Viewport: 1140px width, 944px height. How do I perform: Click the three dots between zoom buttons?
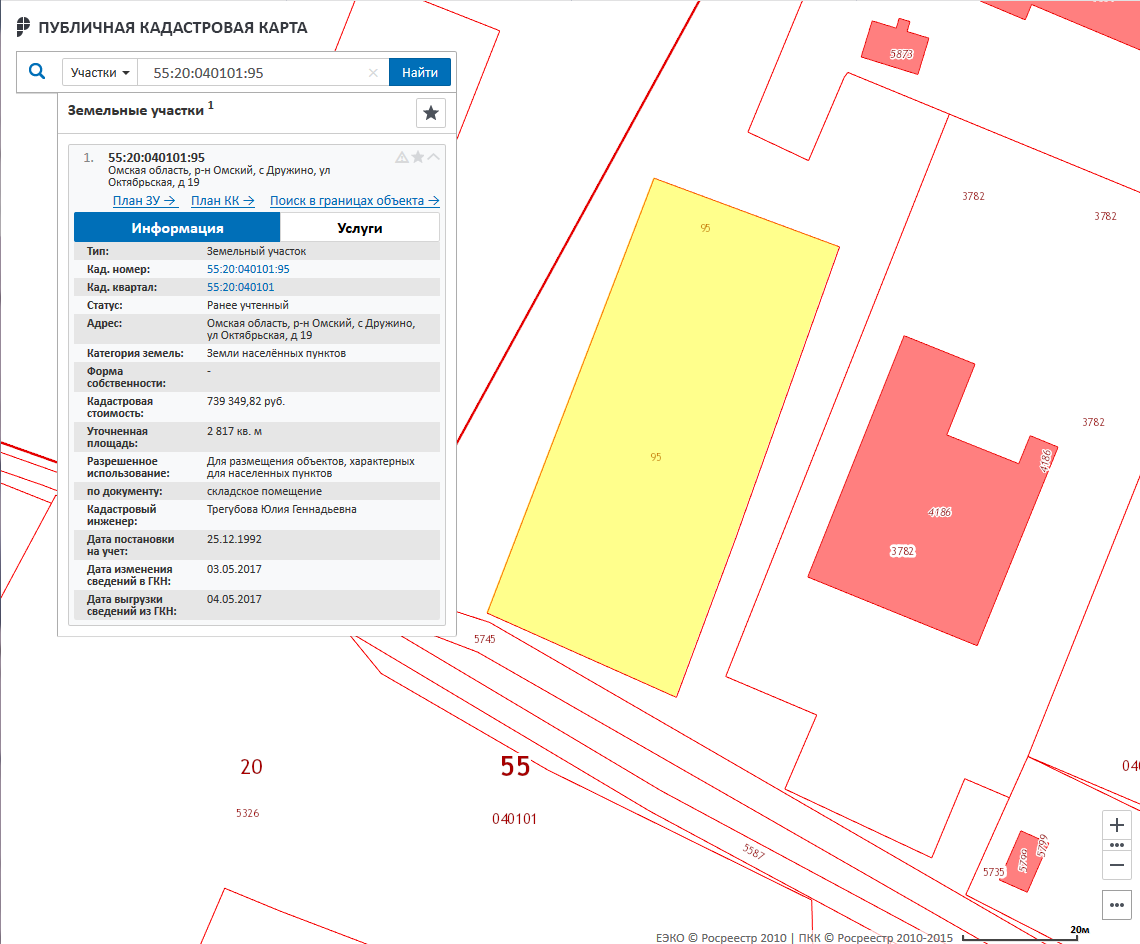(1118, 845)
